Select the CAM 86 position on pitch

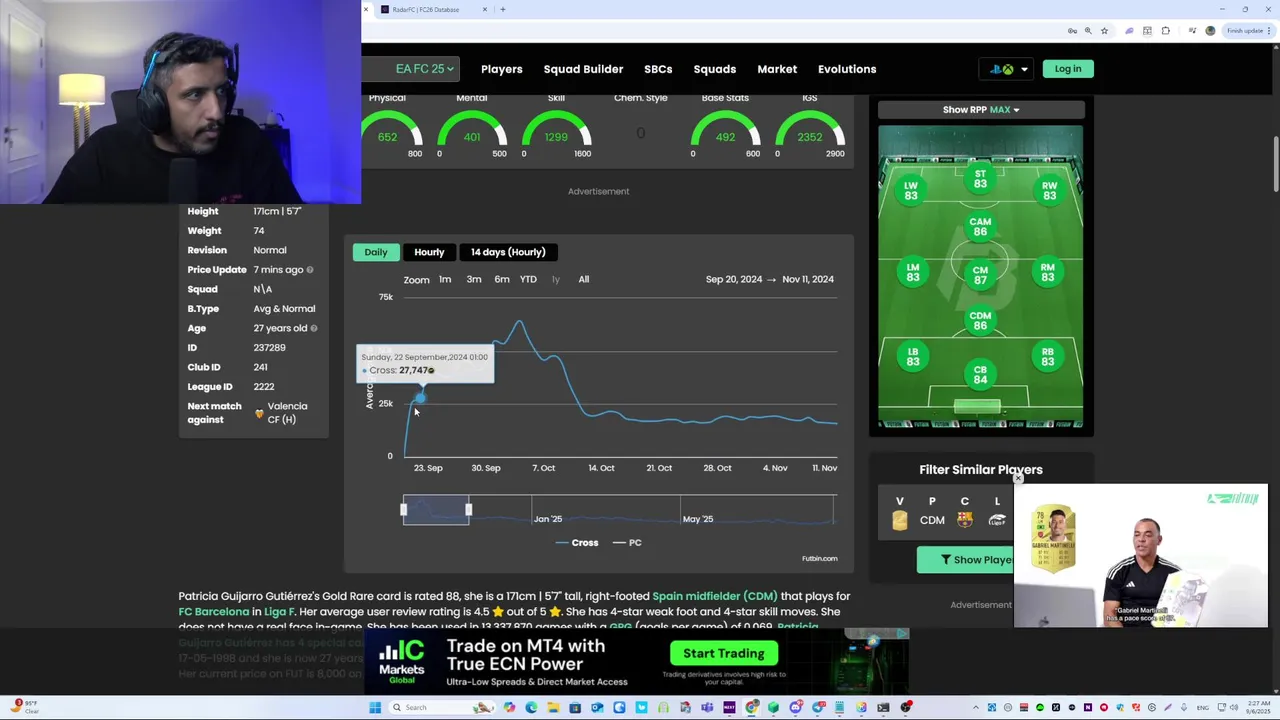980,227
